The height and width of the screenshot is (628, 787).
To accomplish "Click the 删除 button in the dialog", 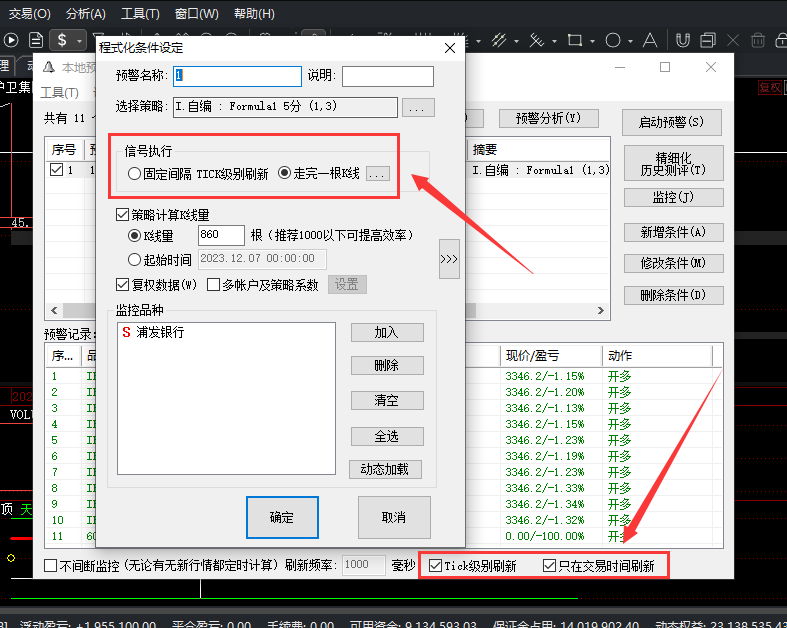I will pyautogui.click(x=387, y=365).
